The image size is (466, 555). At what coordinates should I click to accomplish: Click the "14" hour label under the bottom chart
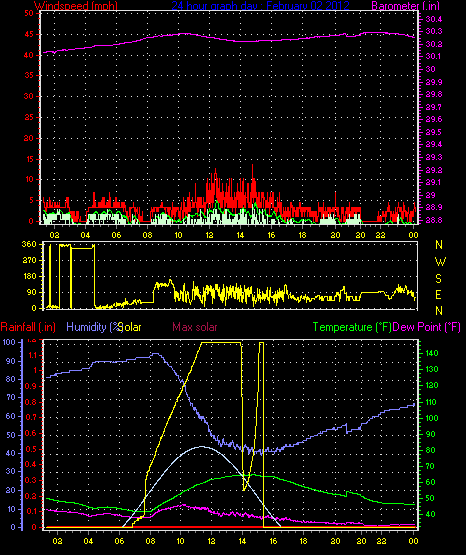tap(242, 541)
